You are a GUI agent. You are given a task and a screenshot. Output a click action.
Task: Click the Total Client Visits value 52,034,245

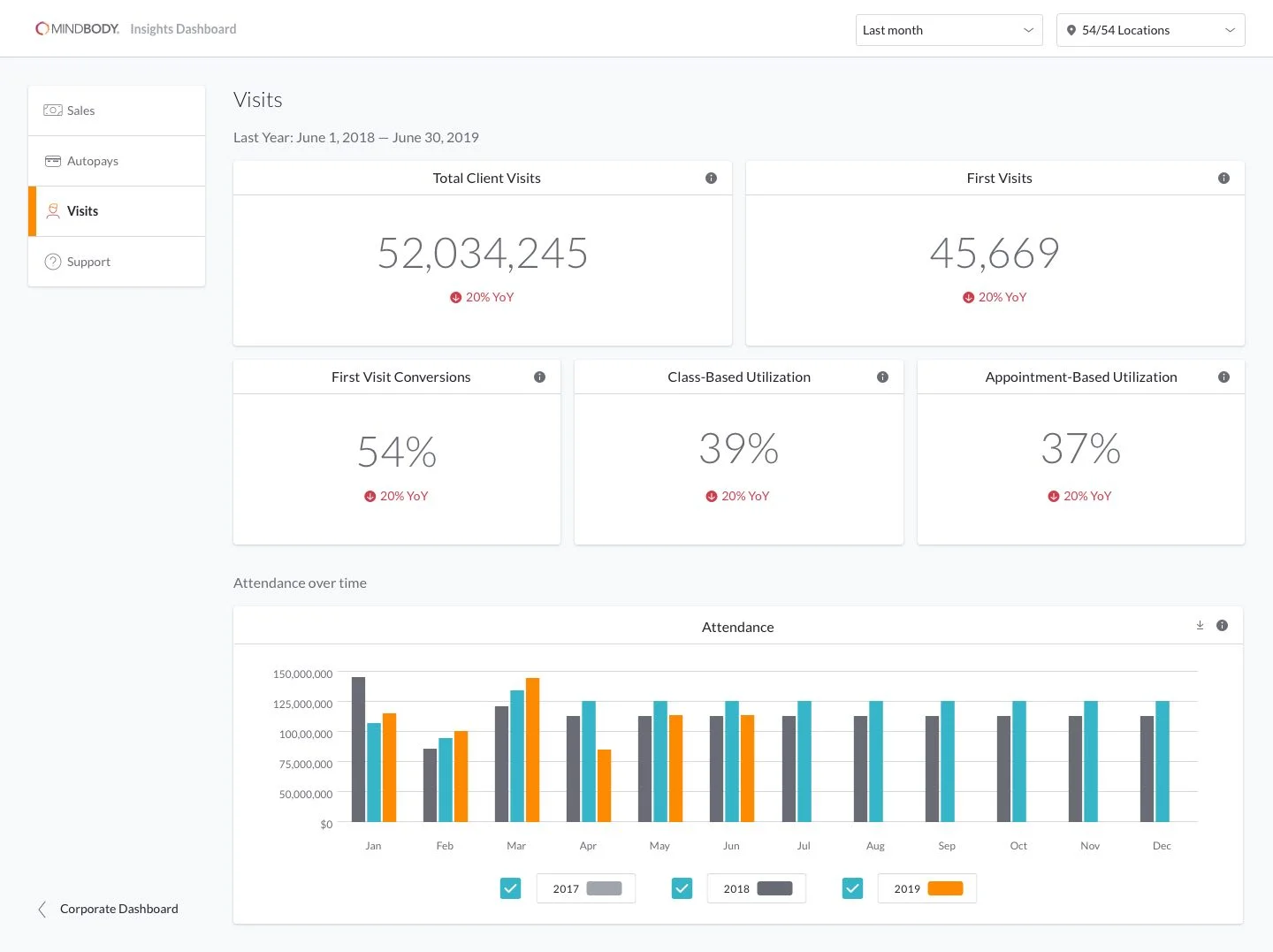tap(483, 253)
